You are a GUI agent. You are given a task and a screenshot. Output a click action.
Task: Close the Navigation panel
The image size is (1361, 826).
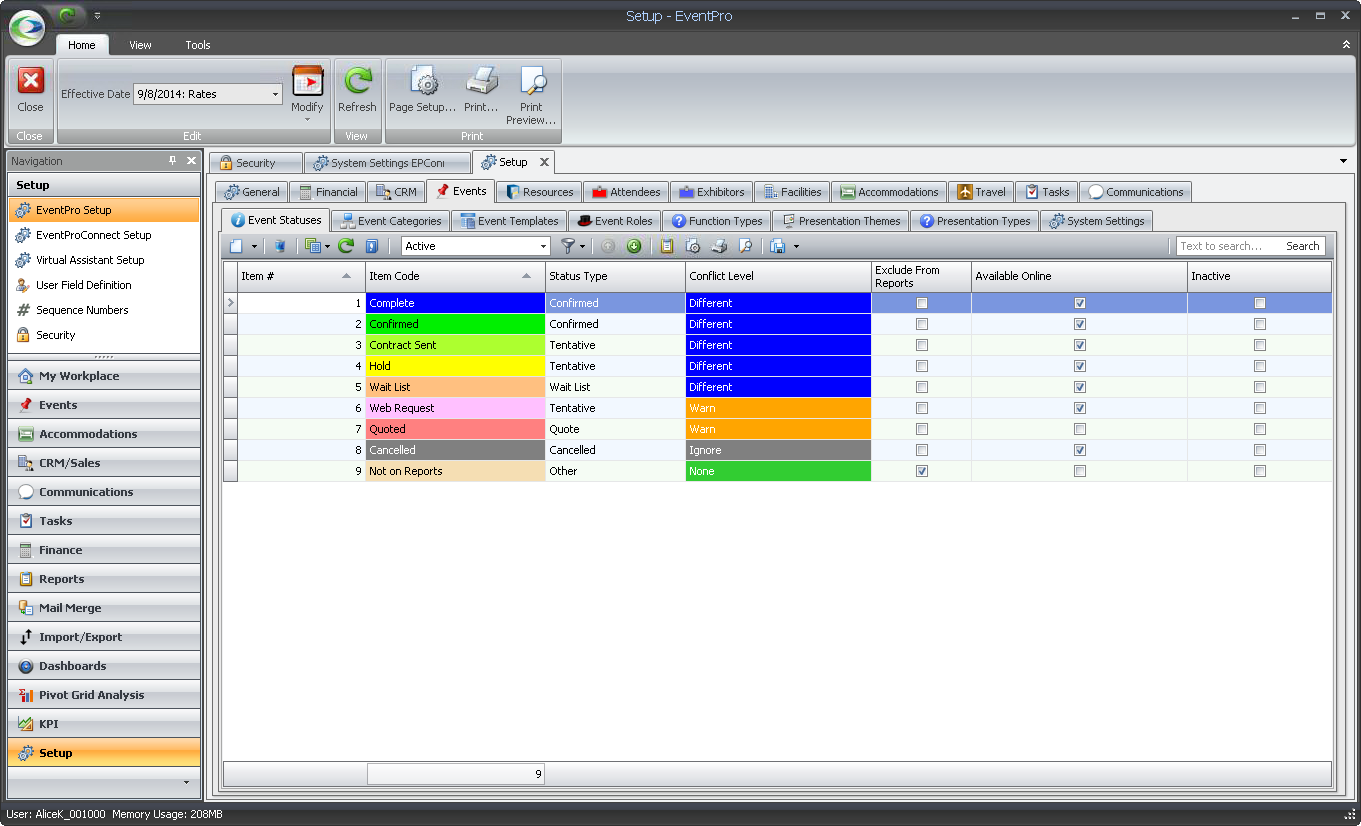pyautogui.click(x=191, y=161)
